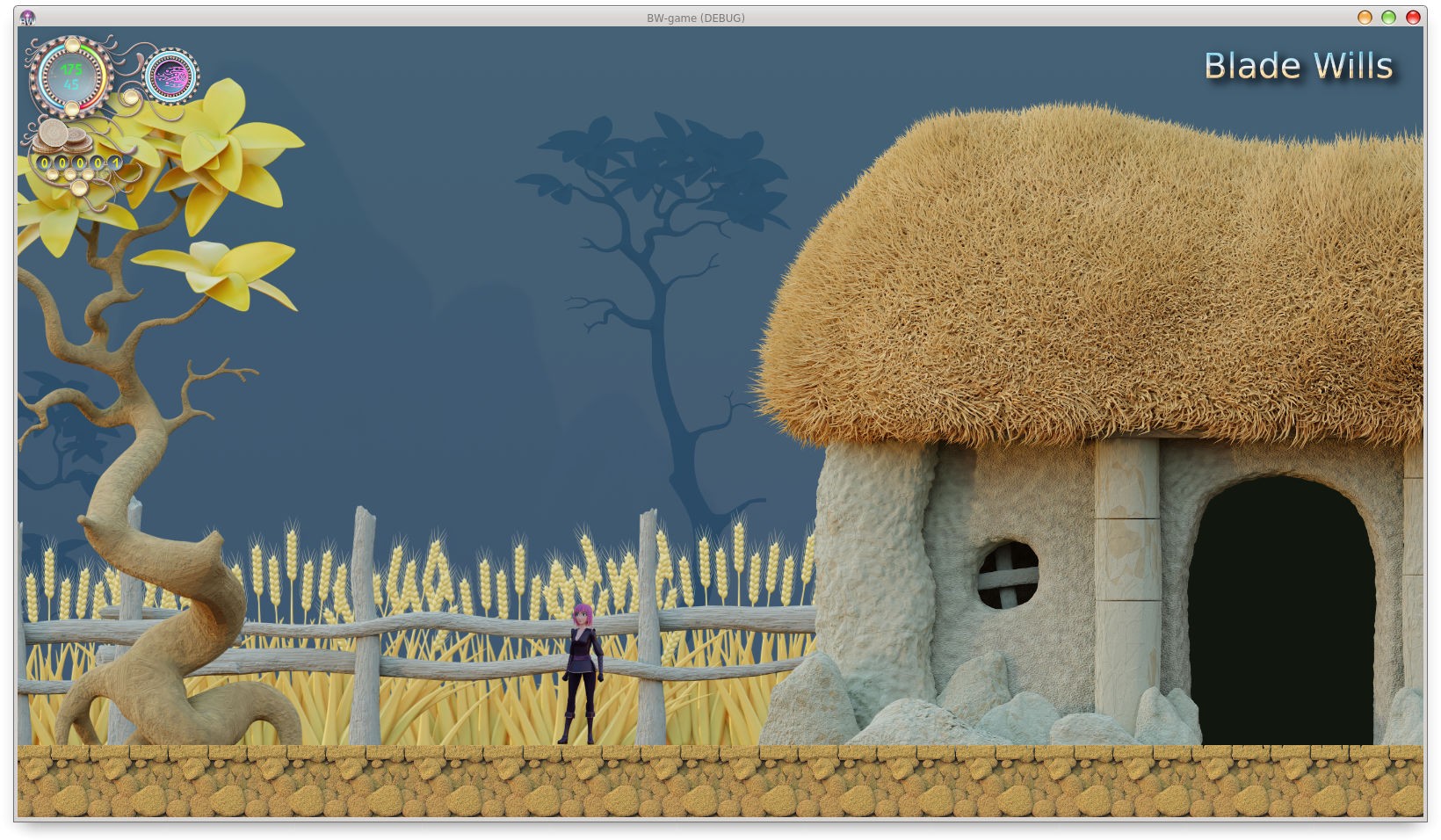Screen dimensions: 1441x840
Task: Click the Blade Wills title text
Action: coord(1298,66)
